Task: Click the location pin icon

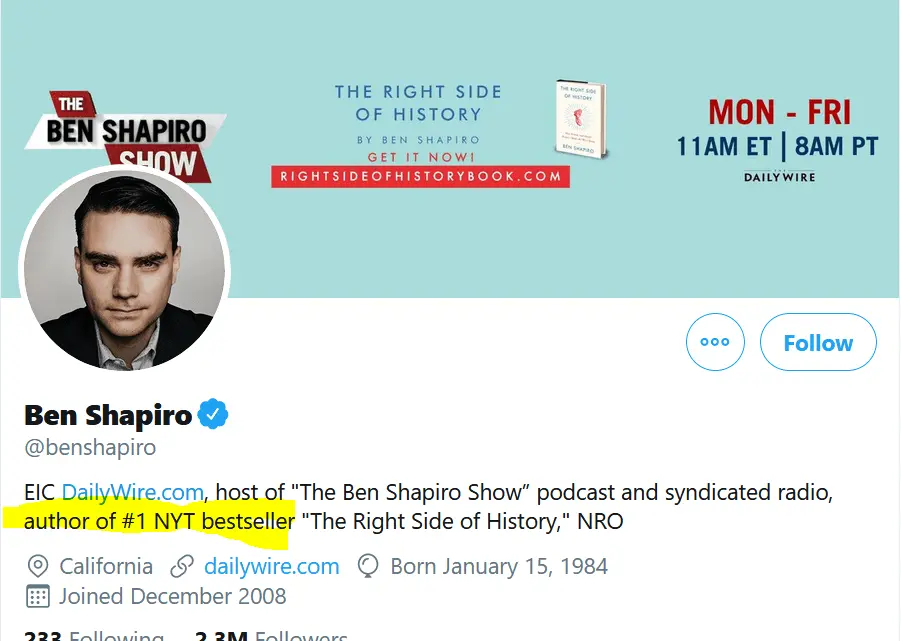Action: 37,567
